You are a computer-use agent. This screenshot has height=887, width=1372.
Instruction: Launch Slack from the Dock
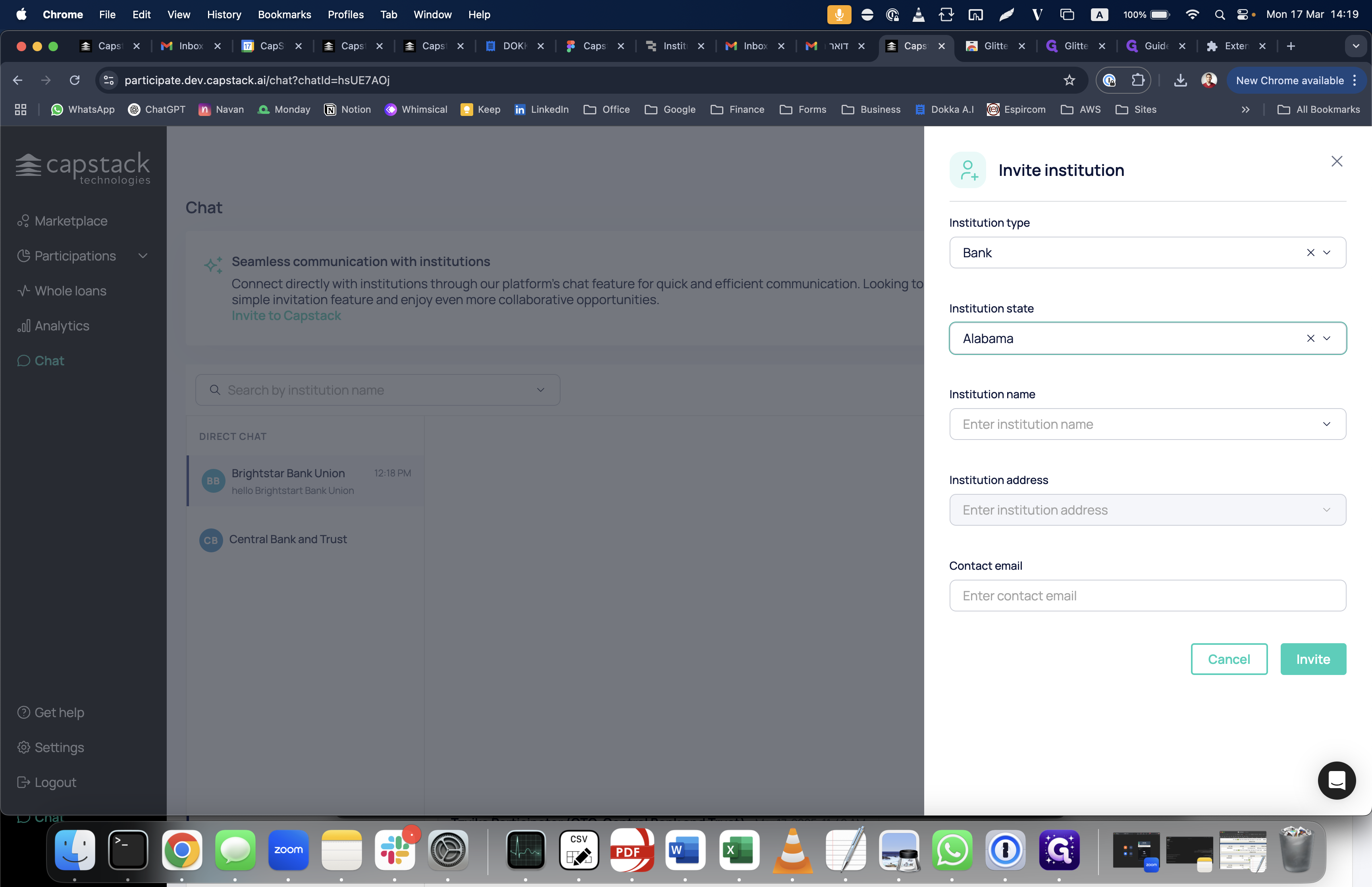point(395,850)
